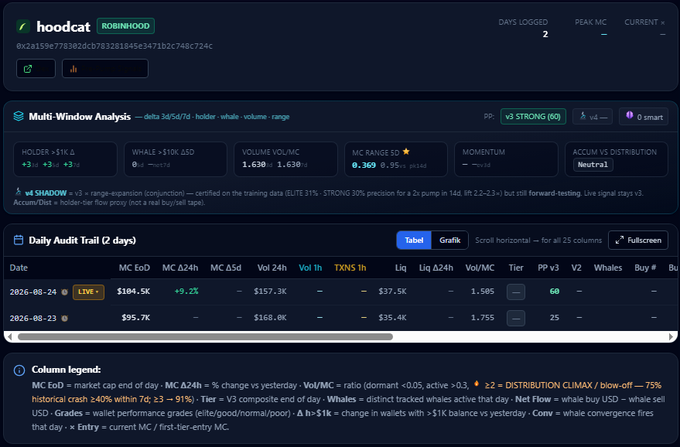This screenshot has height=447, width=680.
Task: Click the HOLDER >$1K Δ card
Action: pyautogui.click(x=65, y=159)
